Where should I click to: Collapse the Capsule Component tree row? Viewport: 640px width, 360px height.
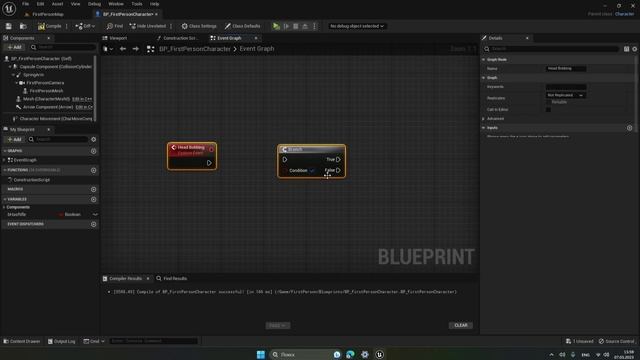click(10, 67)
